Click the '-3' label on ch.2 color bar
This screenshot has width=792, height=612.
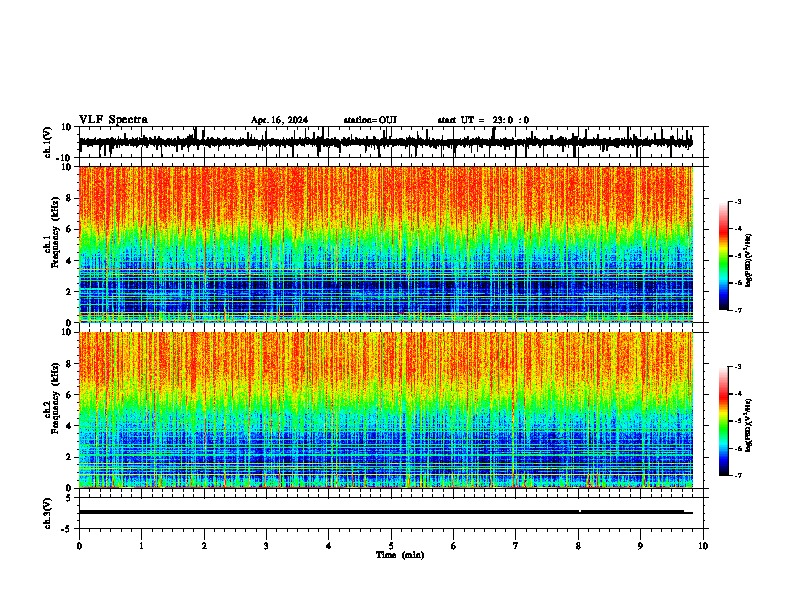pos(738,367)
